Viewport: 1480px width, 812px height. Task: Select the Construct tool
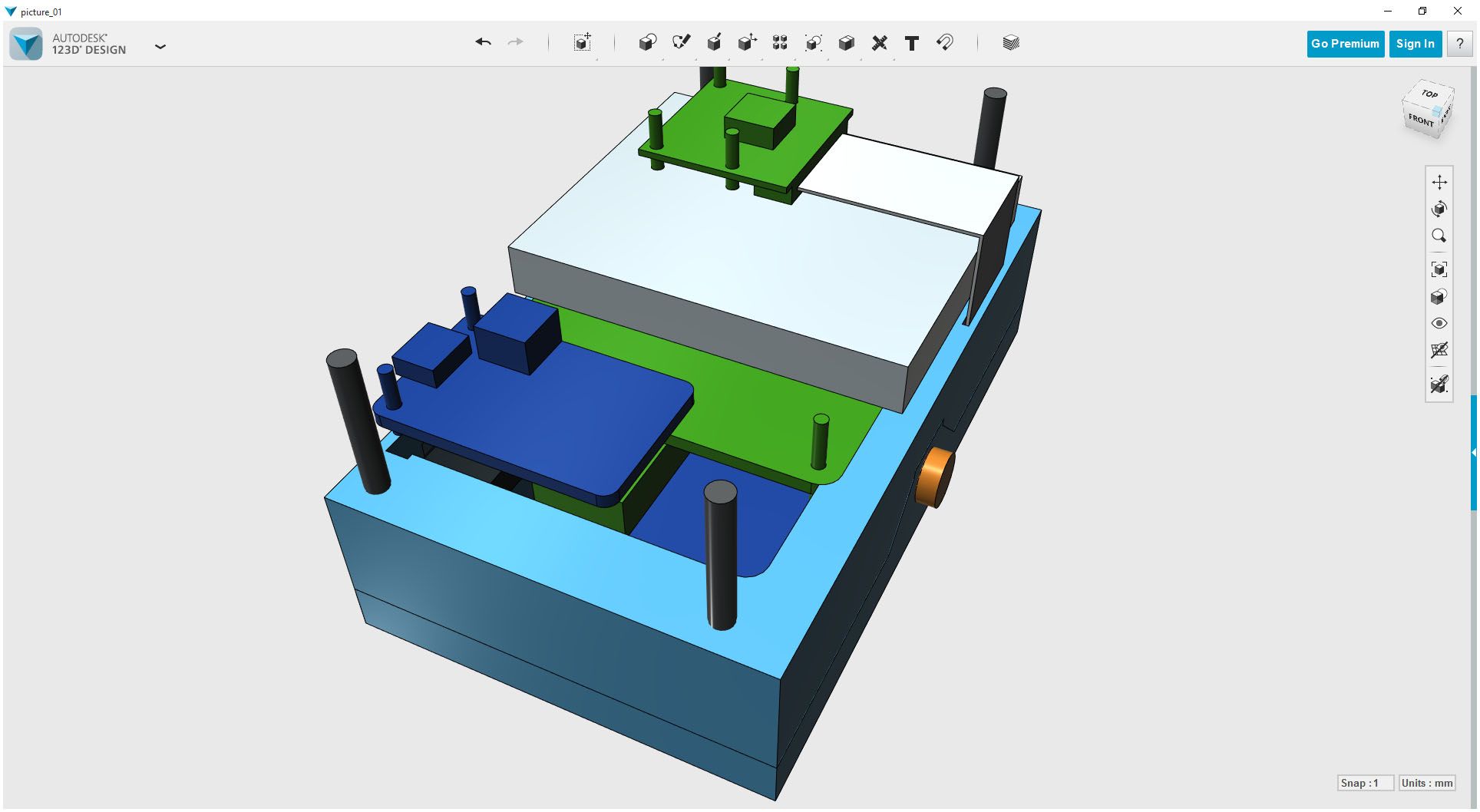tap(714, 42)
